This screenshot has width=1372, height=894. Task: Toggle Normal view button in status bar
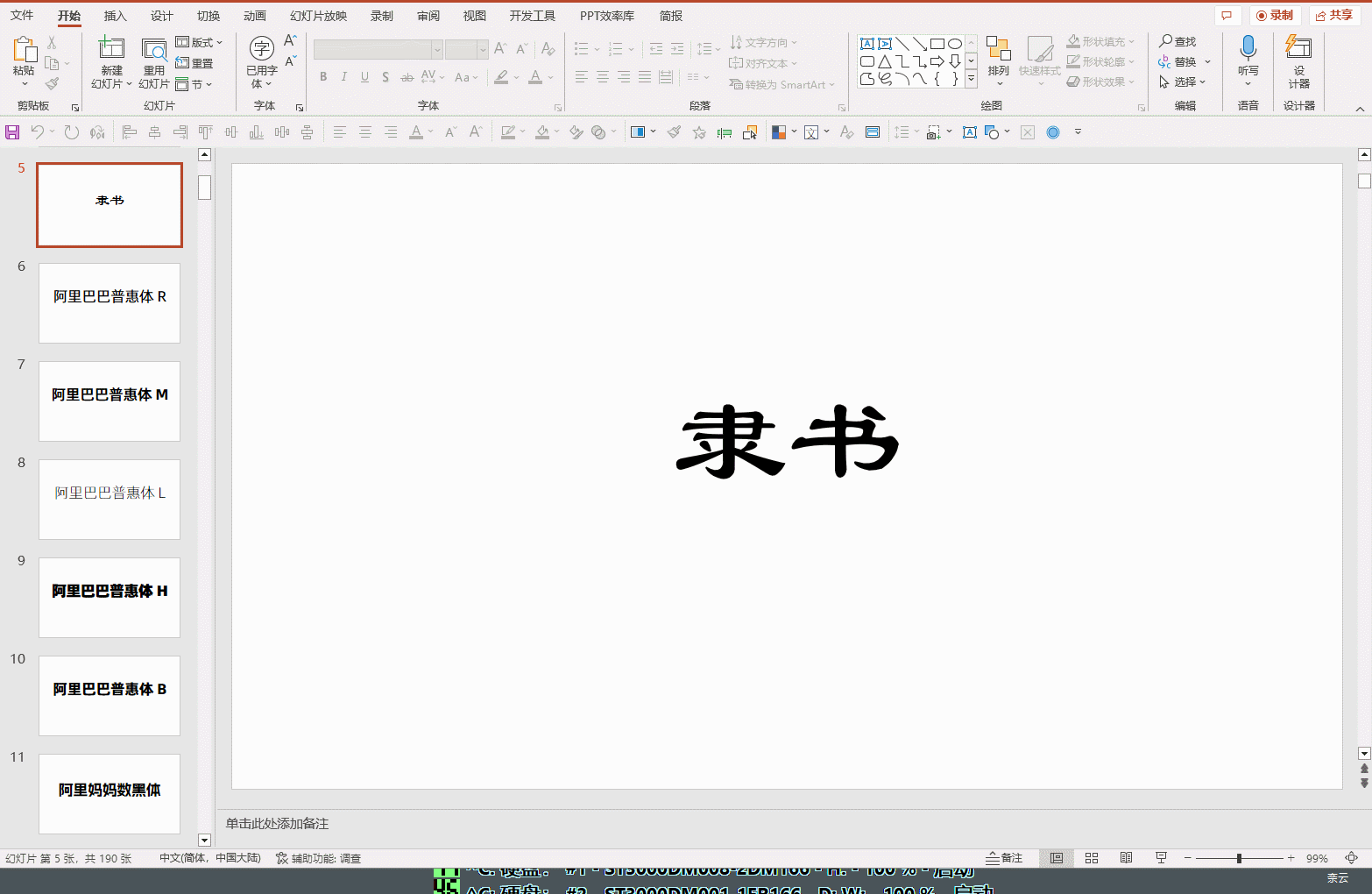[1057, 858]
